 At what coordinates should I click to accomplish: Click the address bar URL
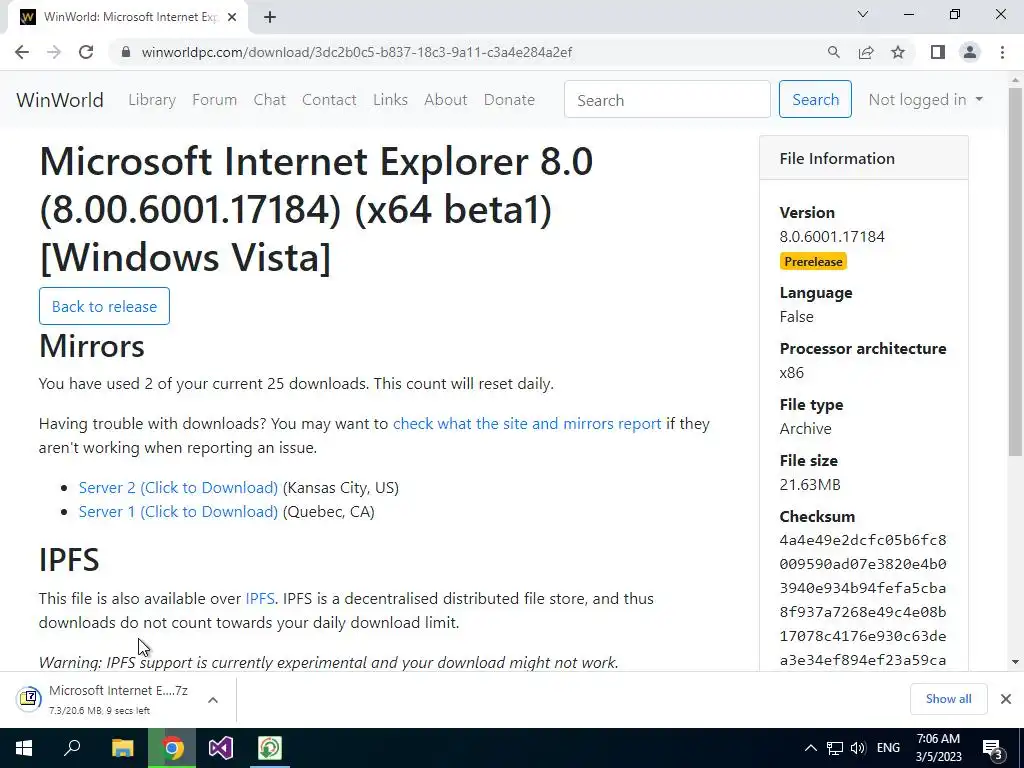357,52
